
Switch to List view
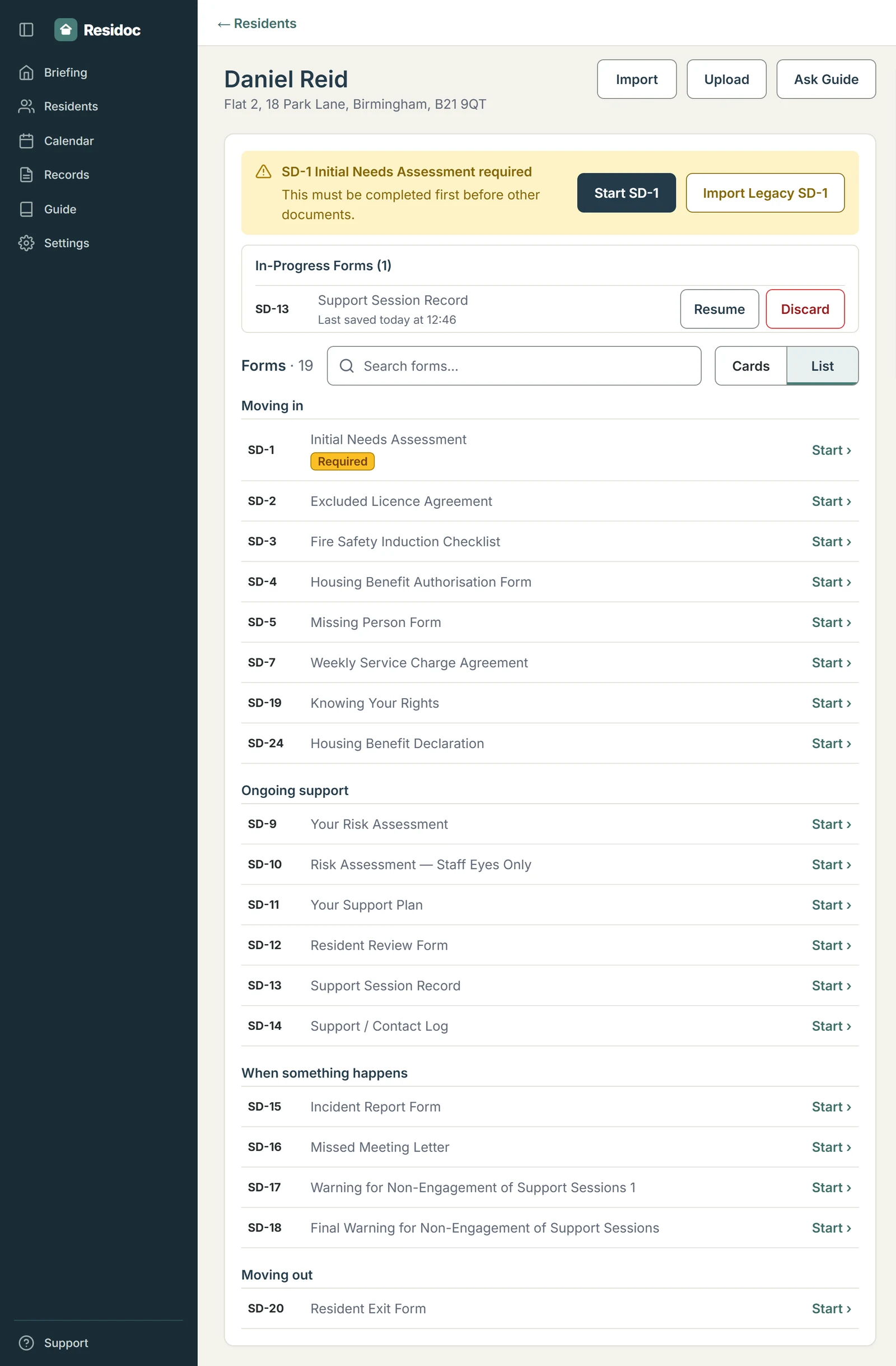point(822,366)
